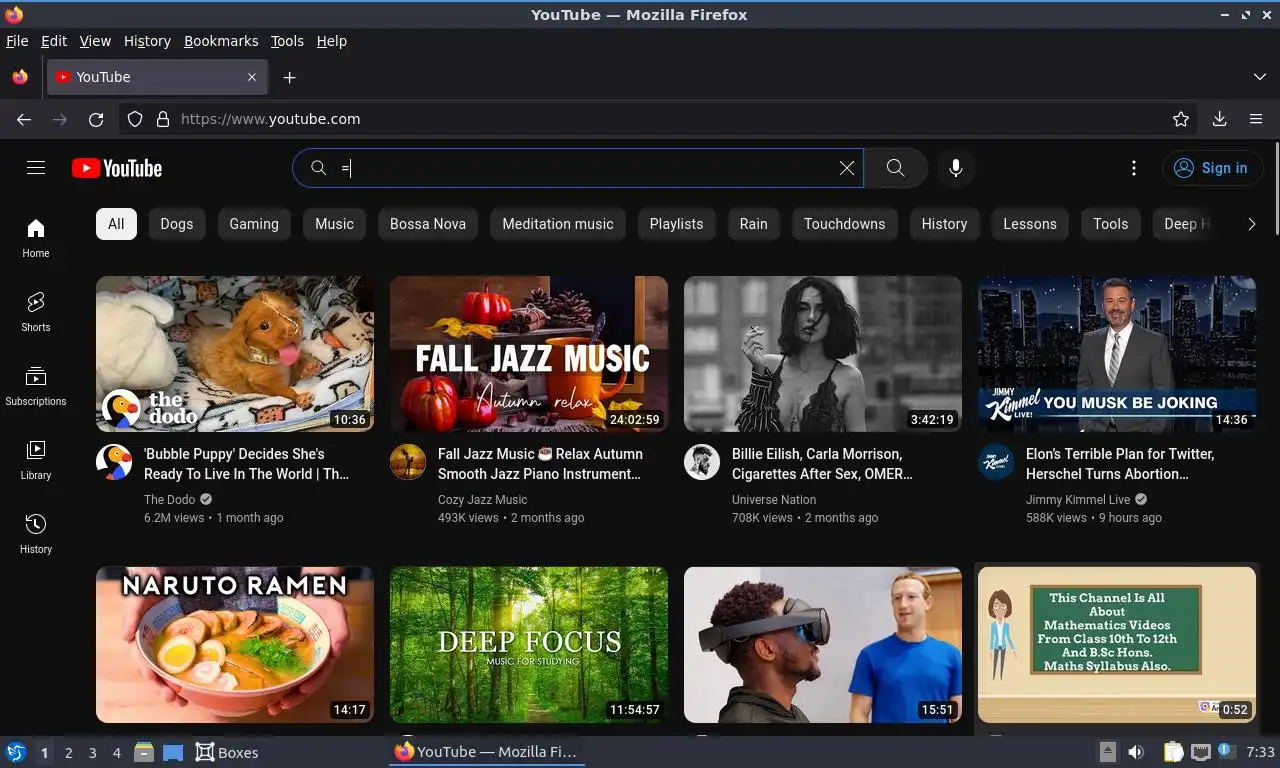The height and width of the screenshot is (768, 1280).
Task: Open Universe Nation channel avatar
Action: click(702, 463)
